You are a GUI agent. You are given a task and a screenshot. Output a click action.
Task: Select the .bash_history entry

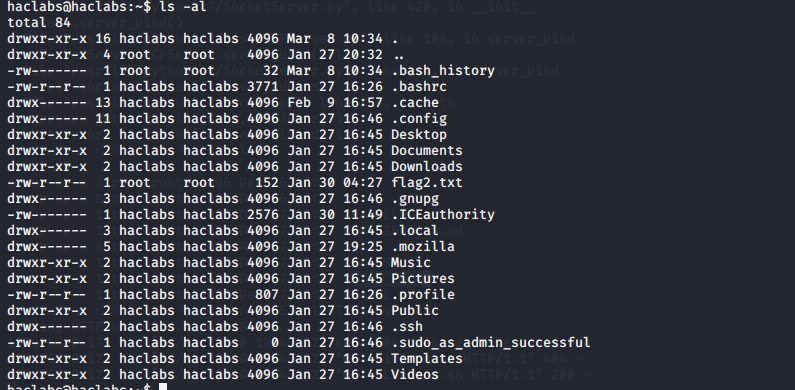443,70
